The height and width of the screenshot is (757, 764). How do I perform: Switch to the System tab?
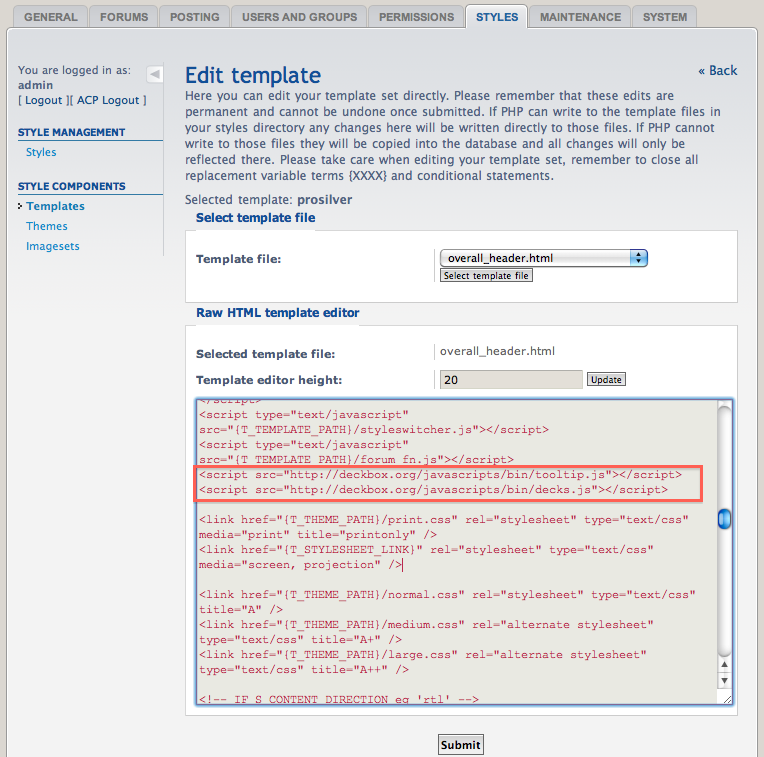click(665, 17)
